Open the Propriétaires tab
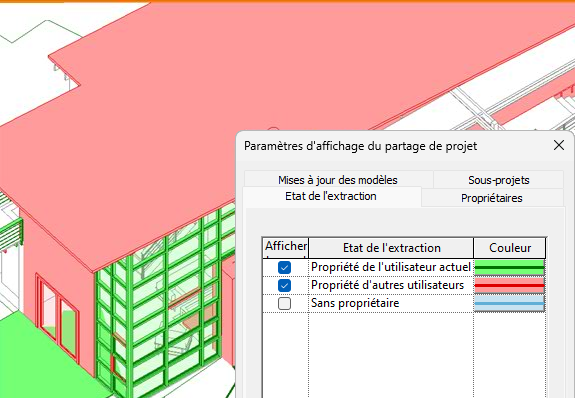575x398 pixels. 492,198
